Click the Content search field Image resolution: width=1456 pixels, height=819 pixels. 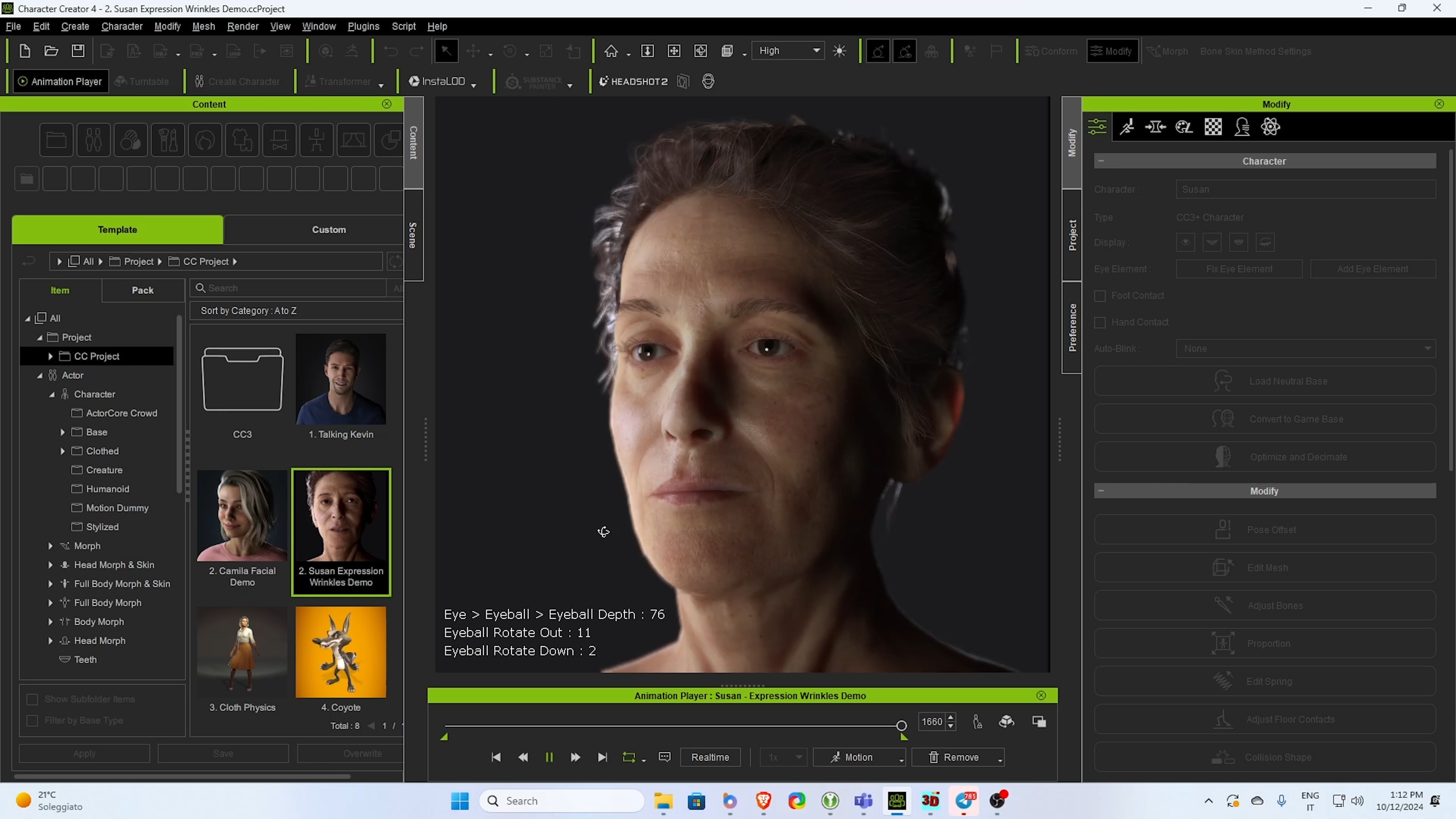click(288, 288)
